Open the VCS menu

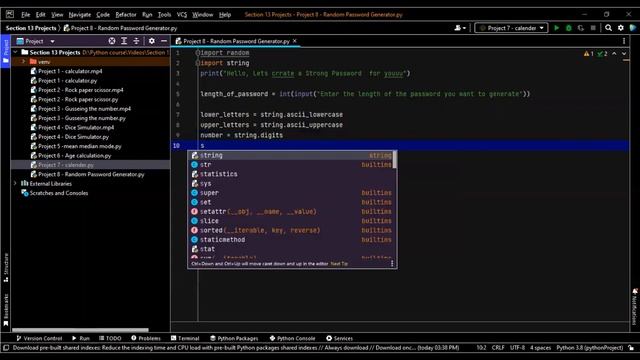(x=182, y=14)
